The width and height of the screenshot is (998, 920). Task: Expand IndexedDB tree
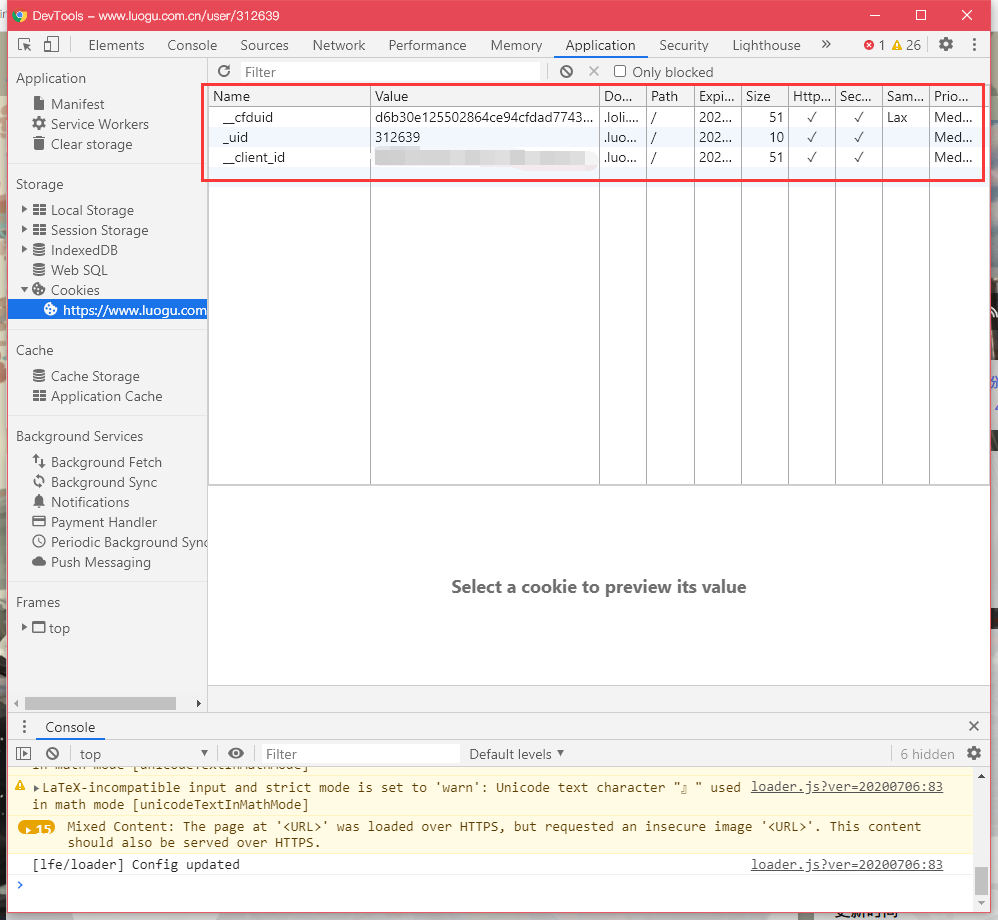[x=24, y=250]
